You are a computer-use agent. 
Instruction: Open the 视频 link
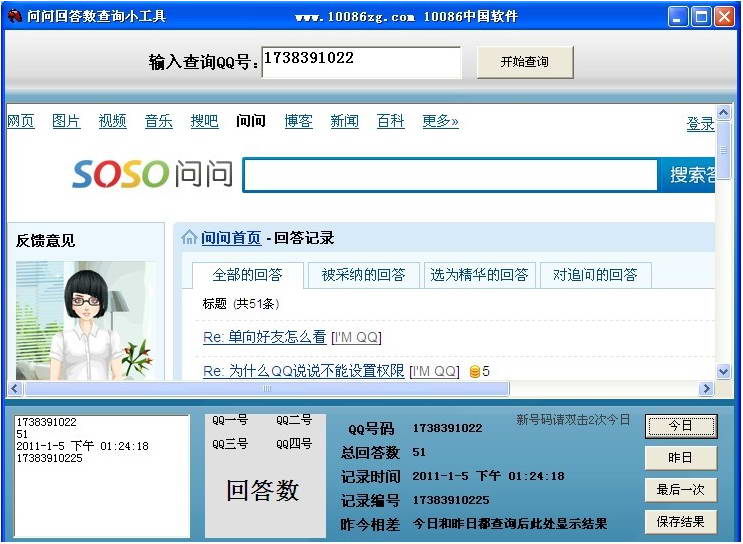coord(112,121)
